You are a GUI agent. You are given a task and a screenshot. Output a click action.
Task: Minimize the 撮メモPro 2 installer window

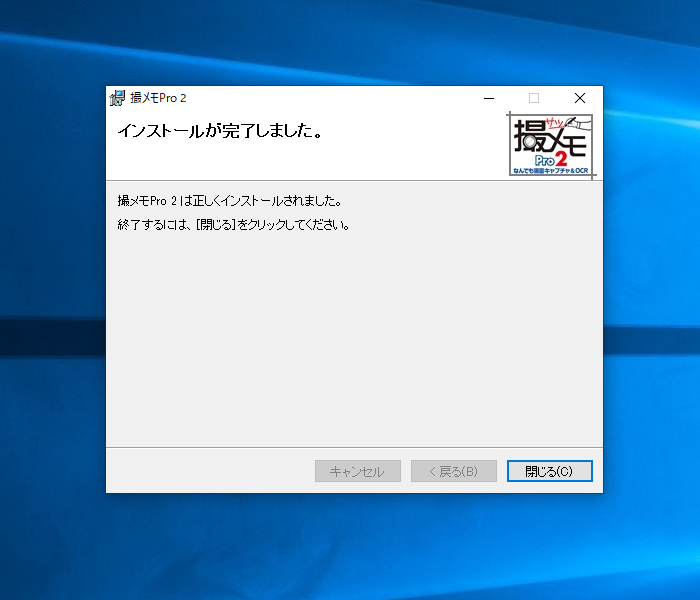pyautogui.click(x=489, y=98)
